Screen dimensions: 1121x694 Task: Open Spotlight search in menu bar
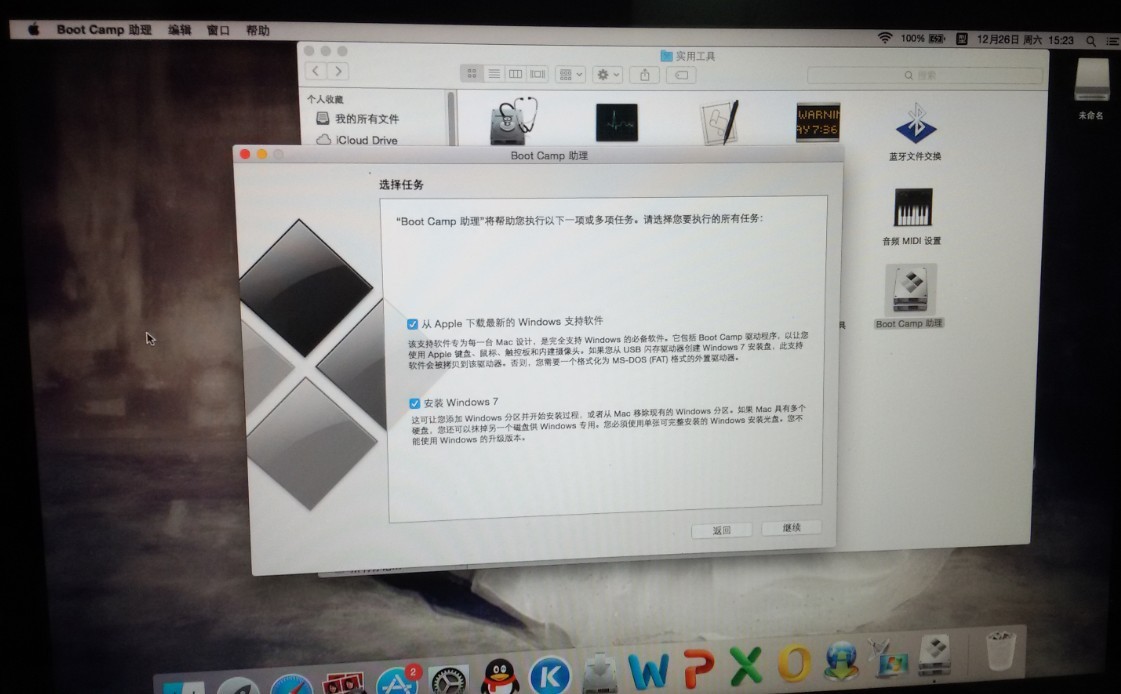click(x=1091, y=41)
